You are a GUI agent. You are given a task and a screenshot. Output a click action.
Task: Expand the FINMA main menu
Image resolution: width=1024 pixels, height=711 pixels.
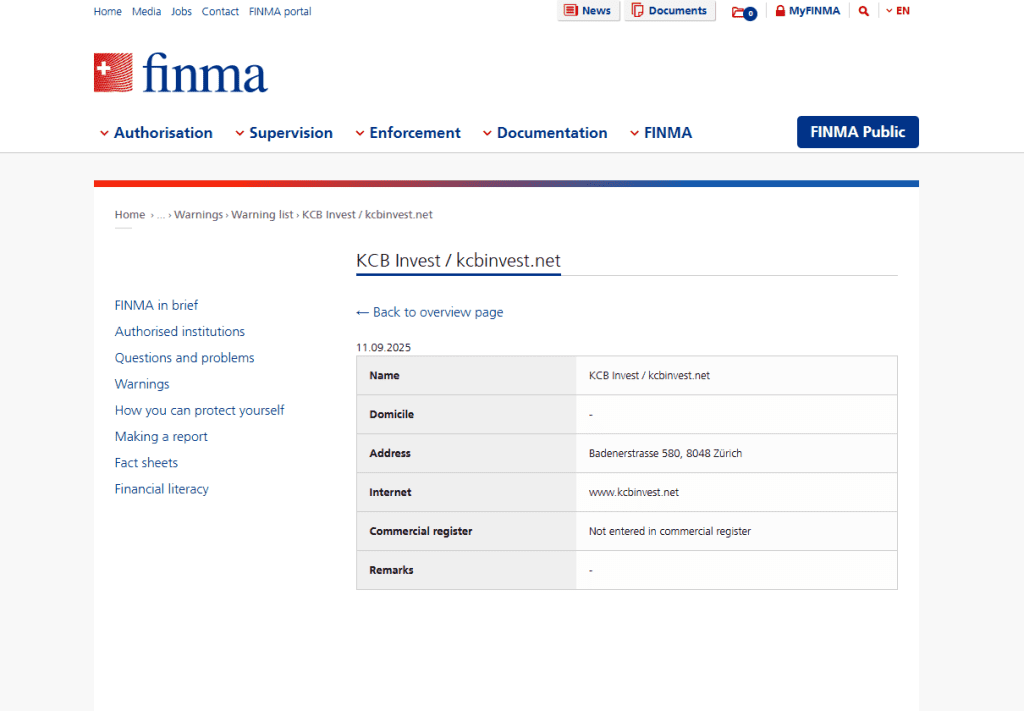pyautogui.click(x=661, y=133)
